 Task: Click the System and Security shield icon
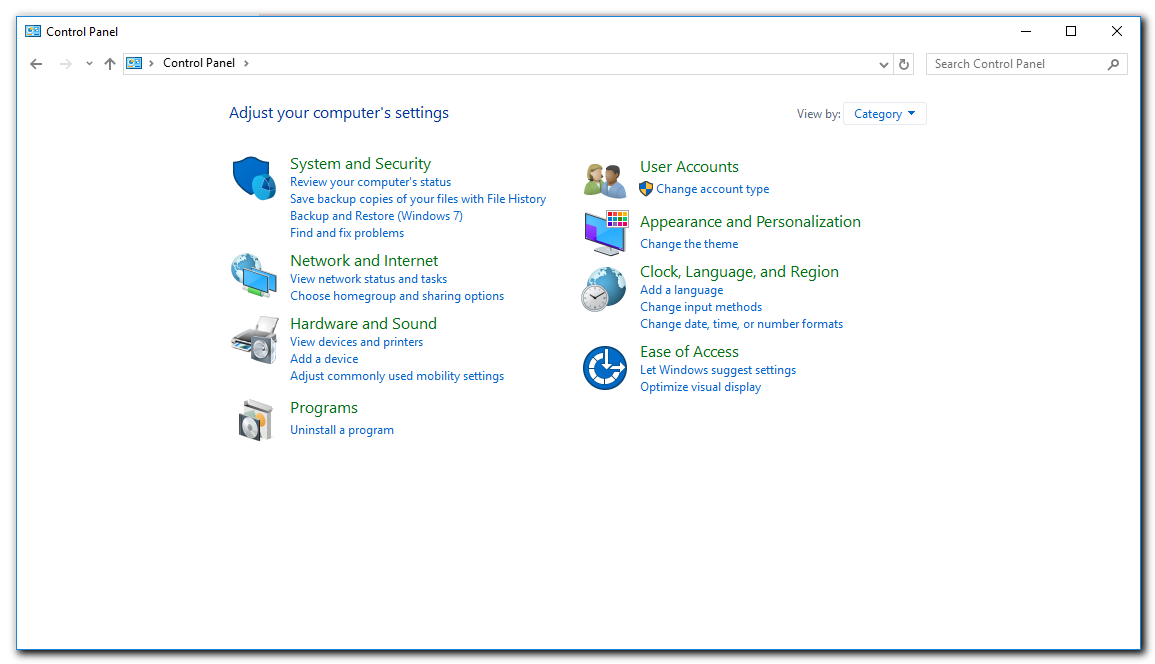tap(254, 178)
